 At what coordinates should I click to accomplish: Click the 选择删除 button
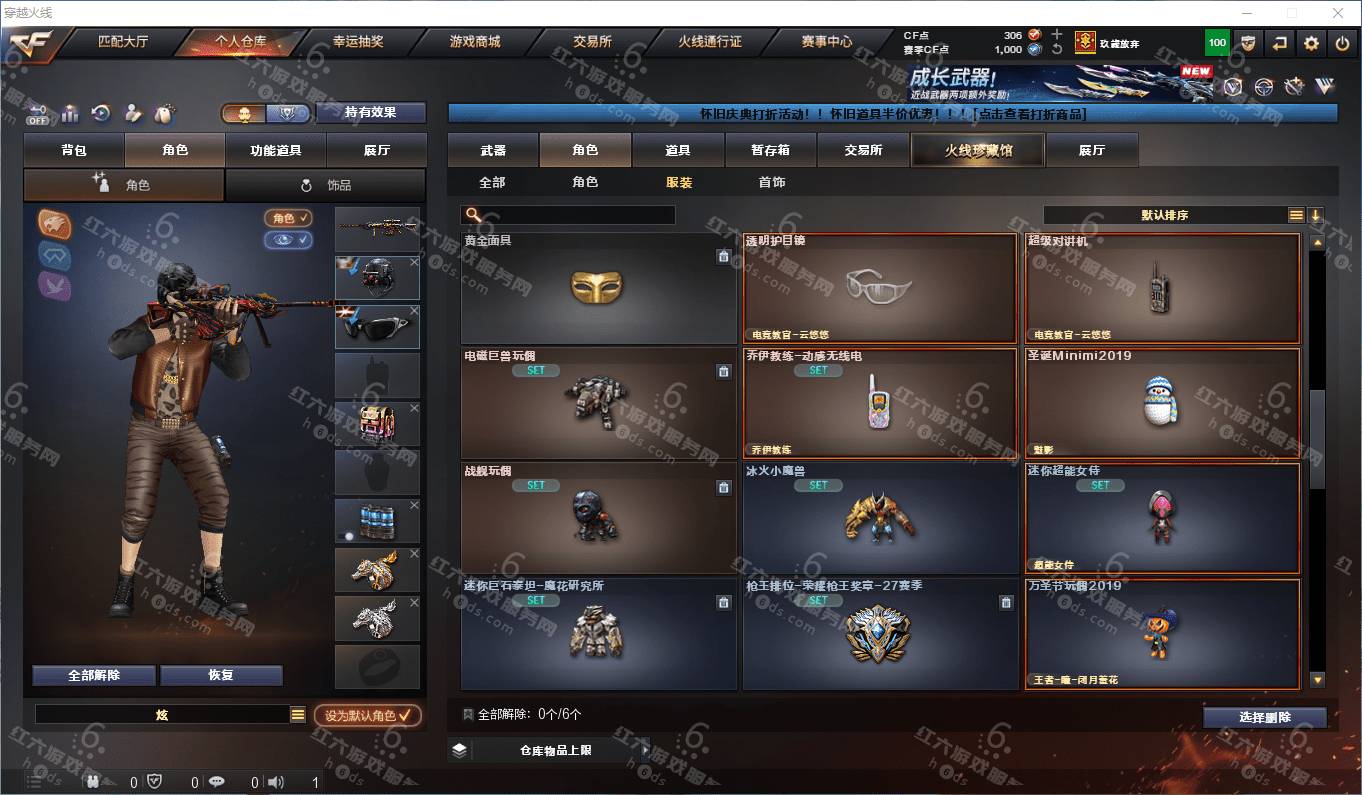click(1265, 717)
